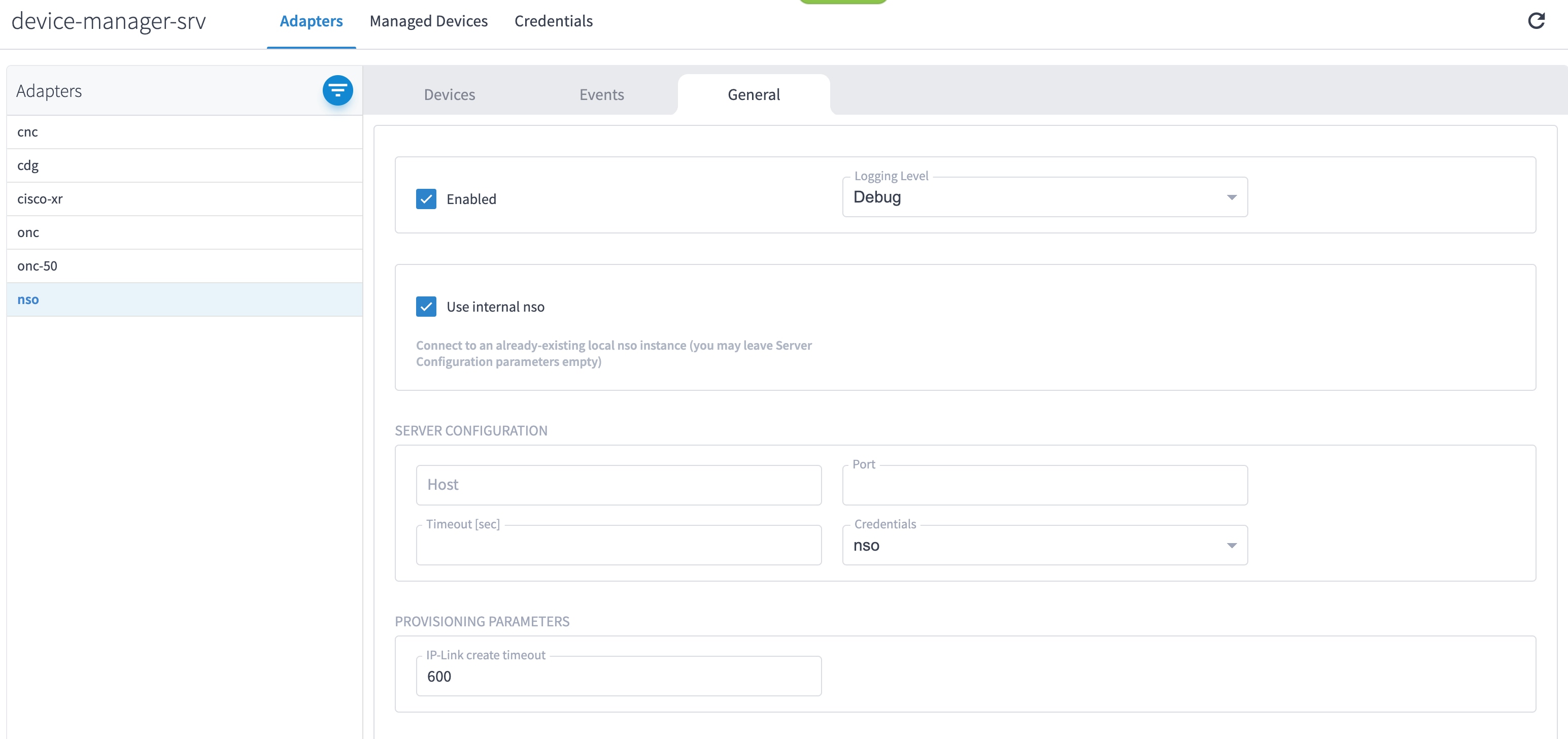Viewport: 1568px width, 739px height.
Task: Go to the Credentials top tab
Action: [x=553, y=21]
